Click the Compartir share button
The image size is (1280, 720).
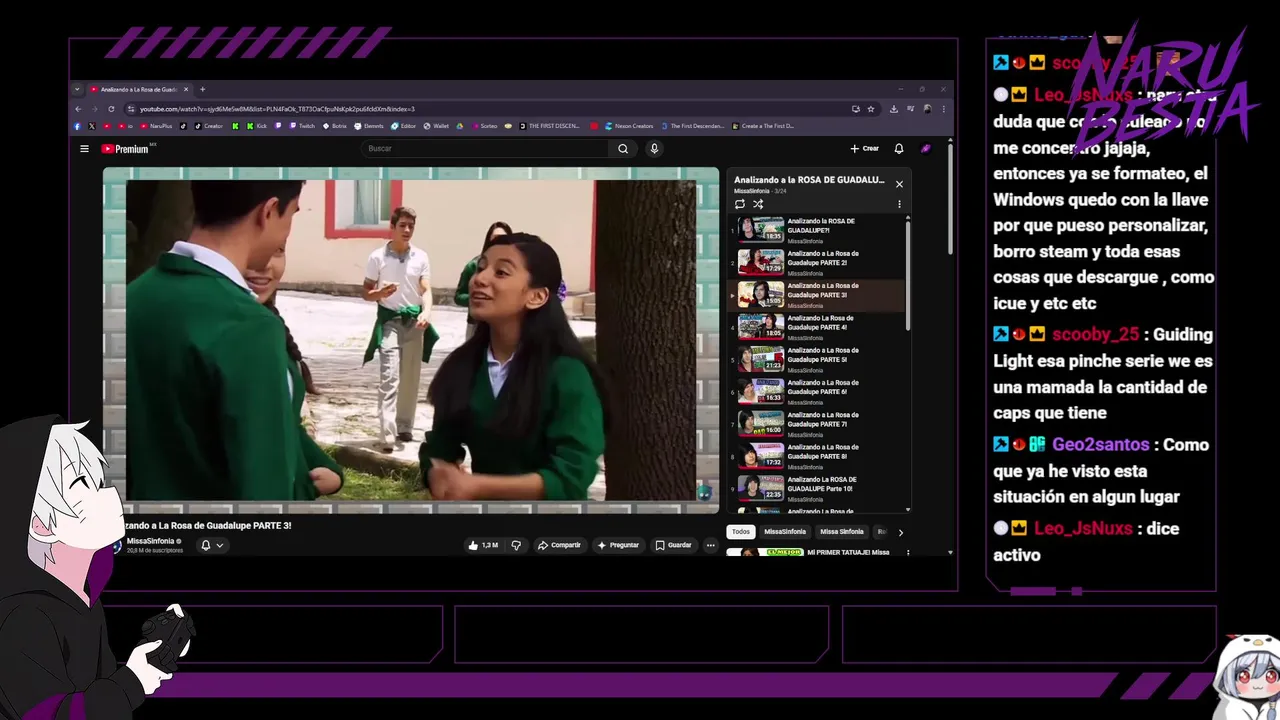(x=559, y=545)
